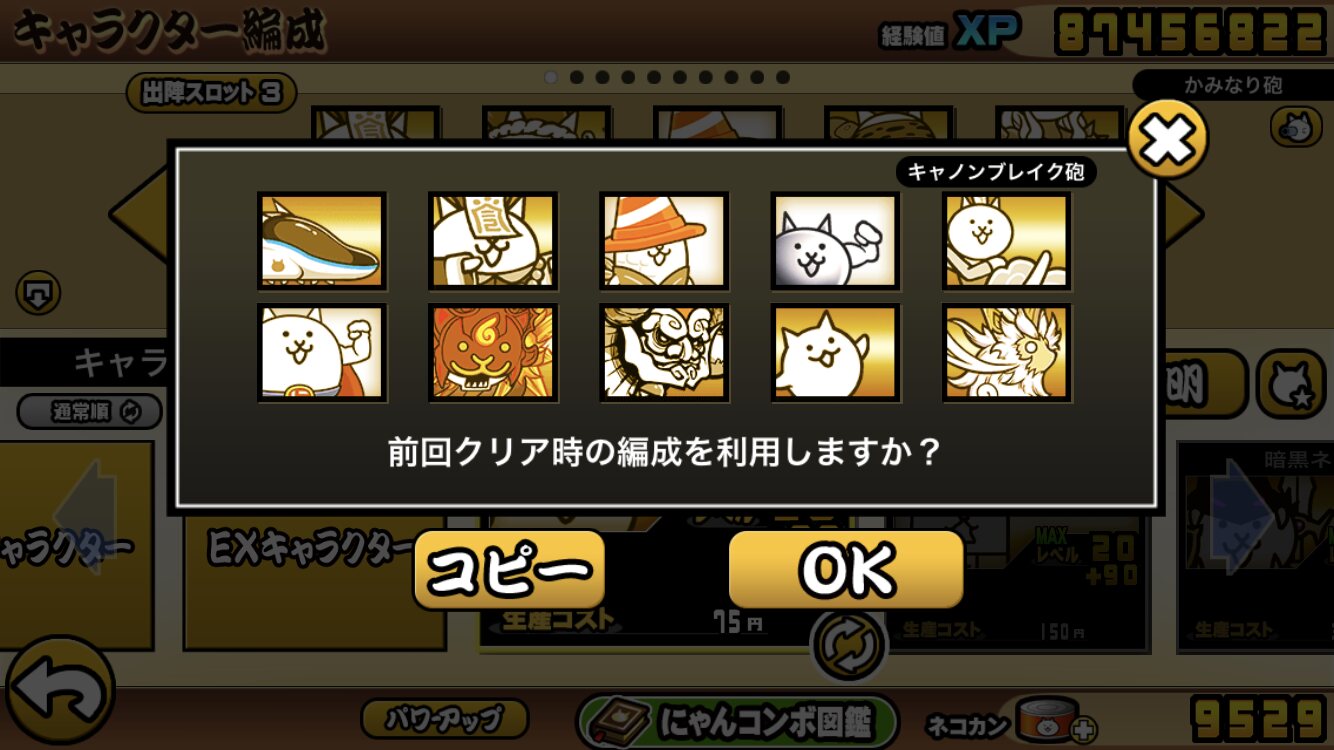Open the パワーアップ menu
The width and height of the screenshot is (1334, 750).
point(444,718)
